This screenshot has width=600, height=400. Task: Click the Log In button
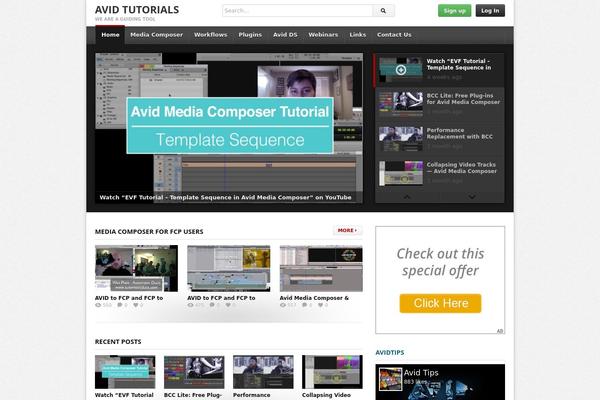pyautogui.click(x=490, y=11)
